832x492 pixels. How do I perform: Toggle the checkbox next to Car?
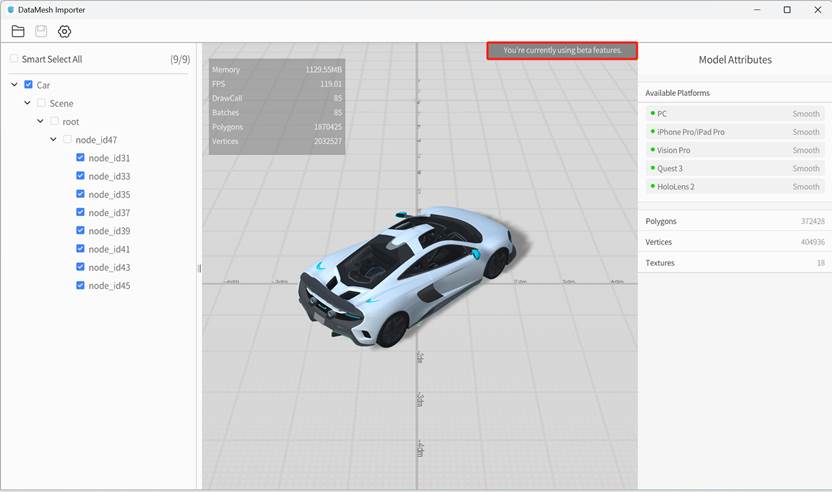pyautogui.click(x=29, y=85)
